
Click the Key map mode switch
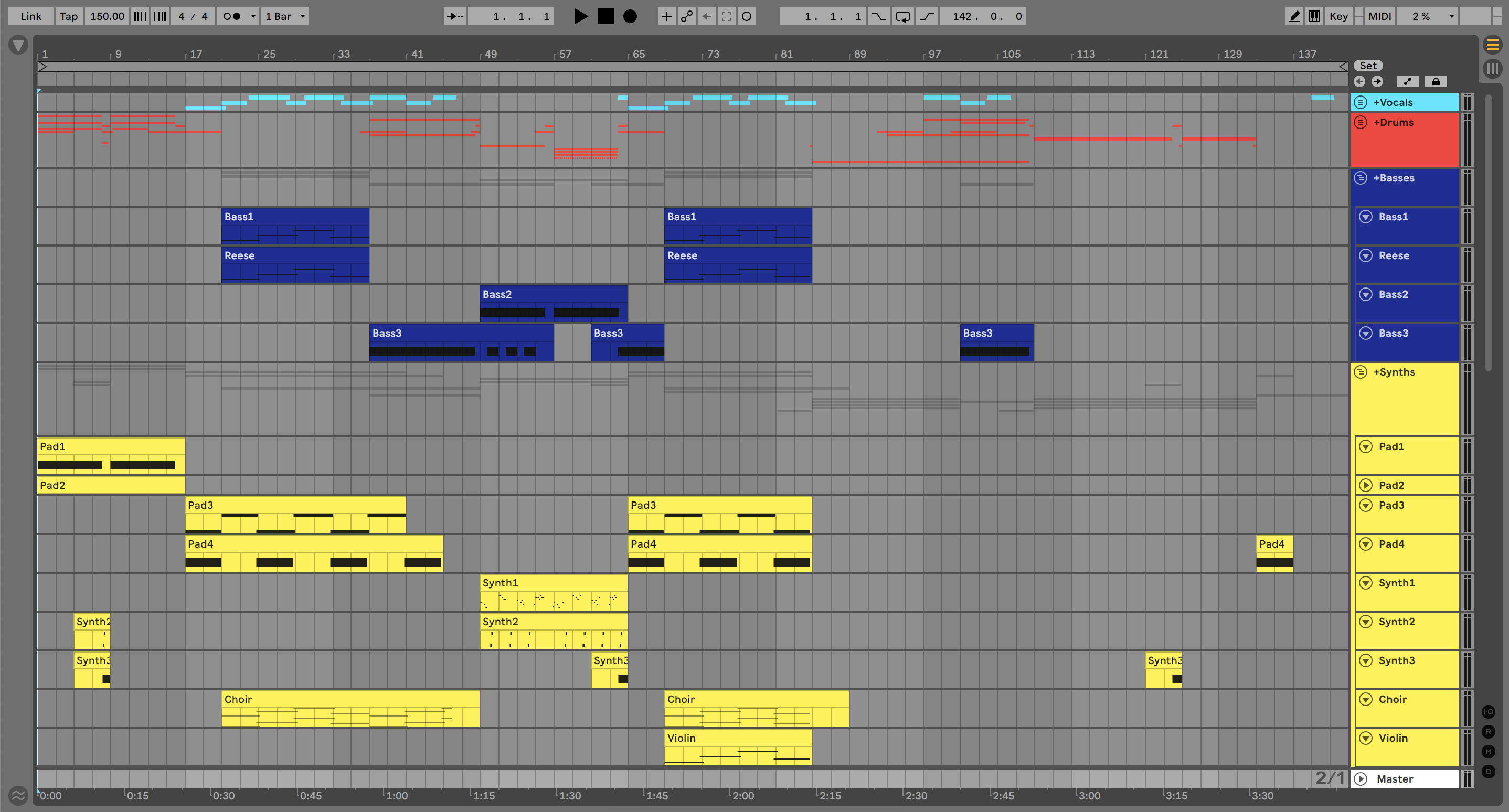coord(1338,16)
